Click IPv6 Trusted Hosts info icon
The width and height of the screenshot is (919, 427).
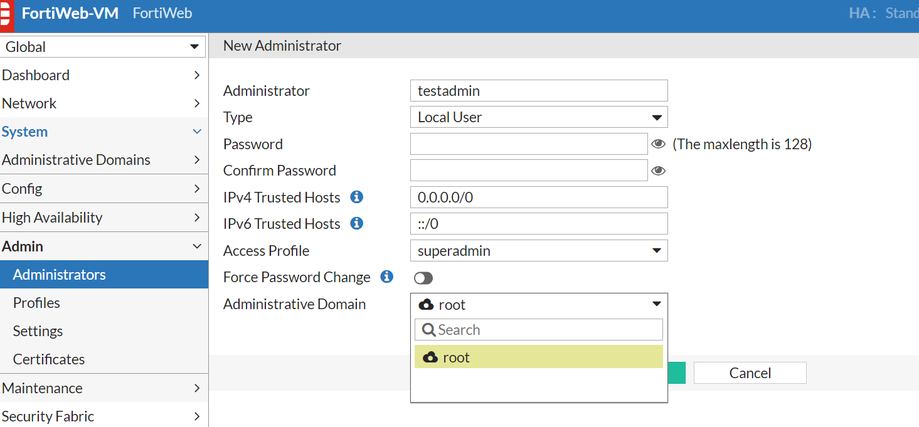click(357, 224)
